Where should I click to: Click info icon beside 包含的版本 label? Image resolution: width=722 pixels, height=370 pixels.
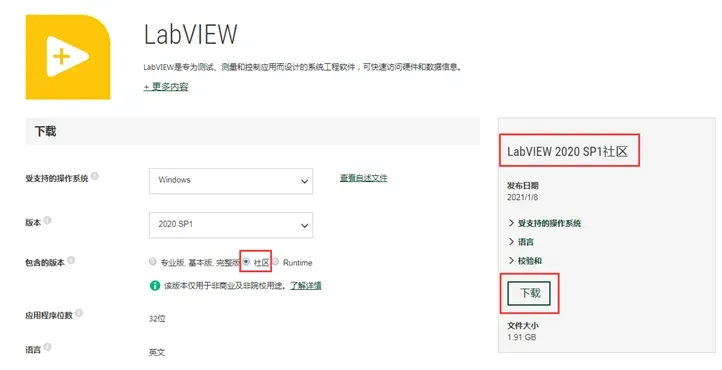(71, 260)
